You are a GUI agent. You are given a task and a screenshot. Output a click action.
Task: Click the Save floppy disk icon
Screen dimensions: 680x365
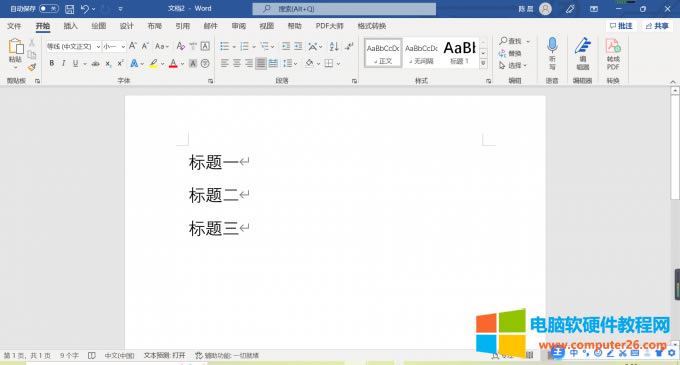69,9
